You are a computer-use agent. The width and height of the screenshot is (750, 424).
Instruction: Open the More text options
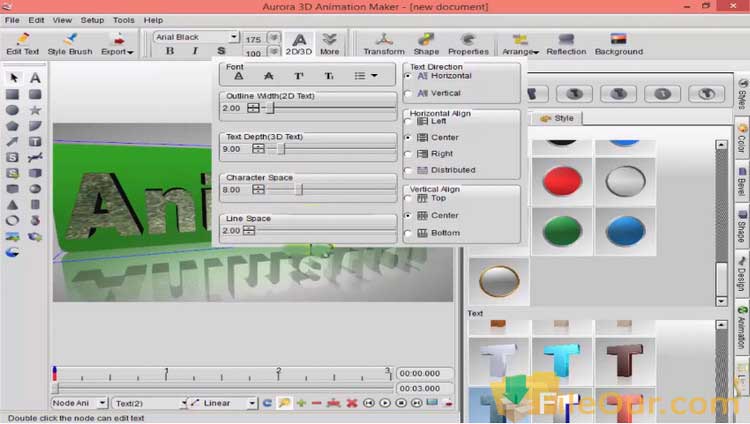pos(330,44)
